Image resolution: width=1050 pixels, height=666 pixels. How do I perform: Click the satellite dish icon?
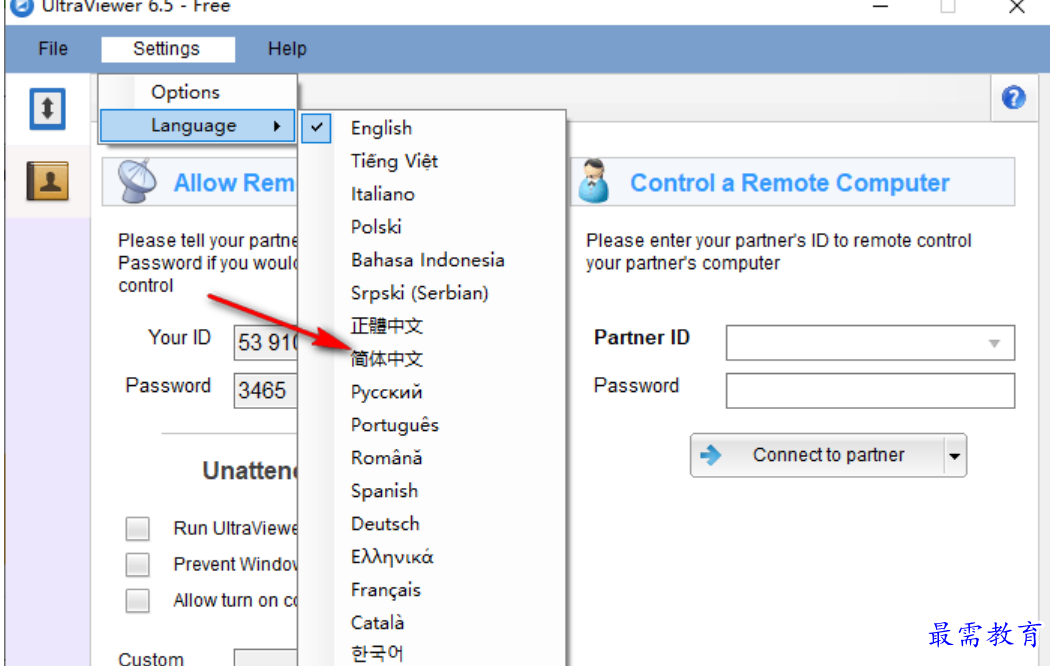(137, 182)
